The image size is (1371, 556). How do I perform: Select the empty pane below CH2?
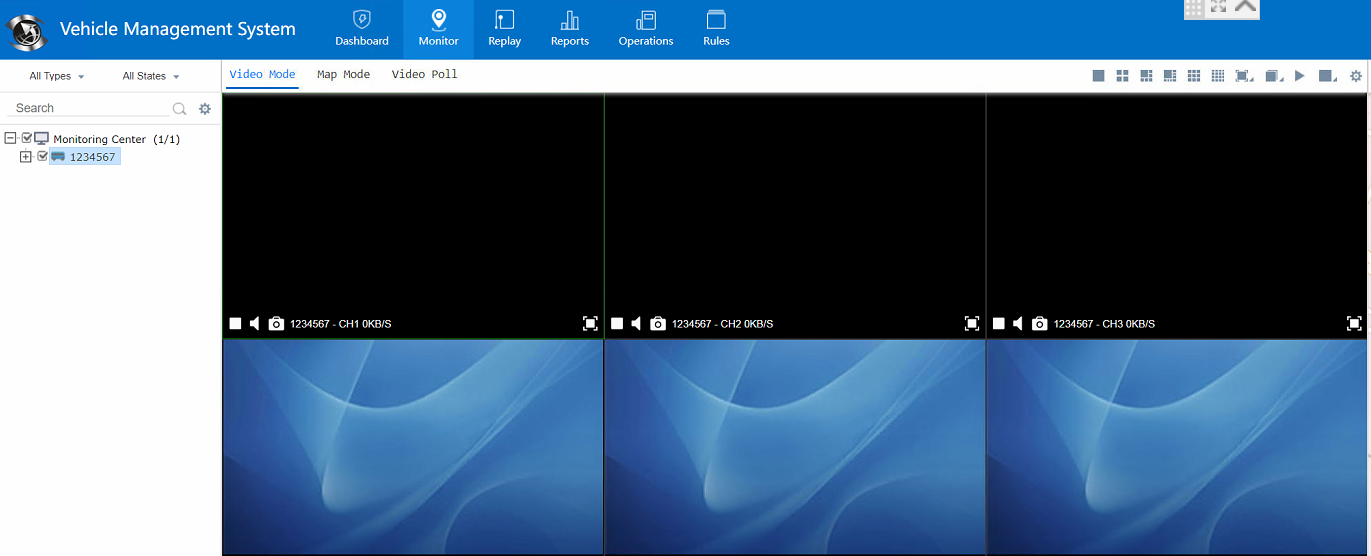tap(795, 446)
